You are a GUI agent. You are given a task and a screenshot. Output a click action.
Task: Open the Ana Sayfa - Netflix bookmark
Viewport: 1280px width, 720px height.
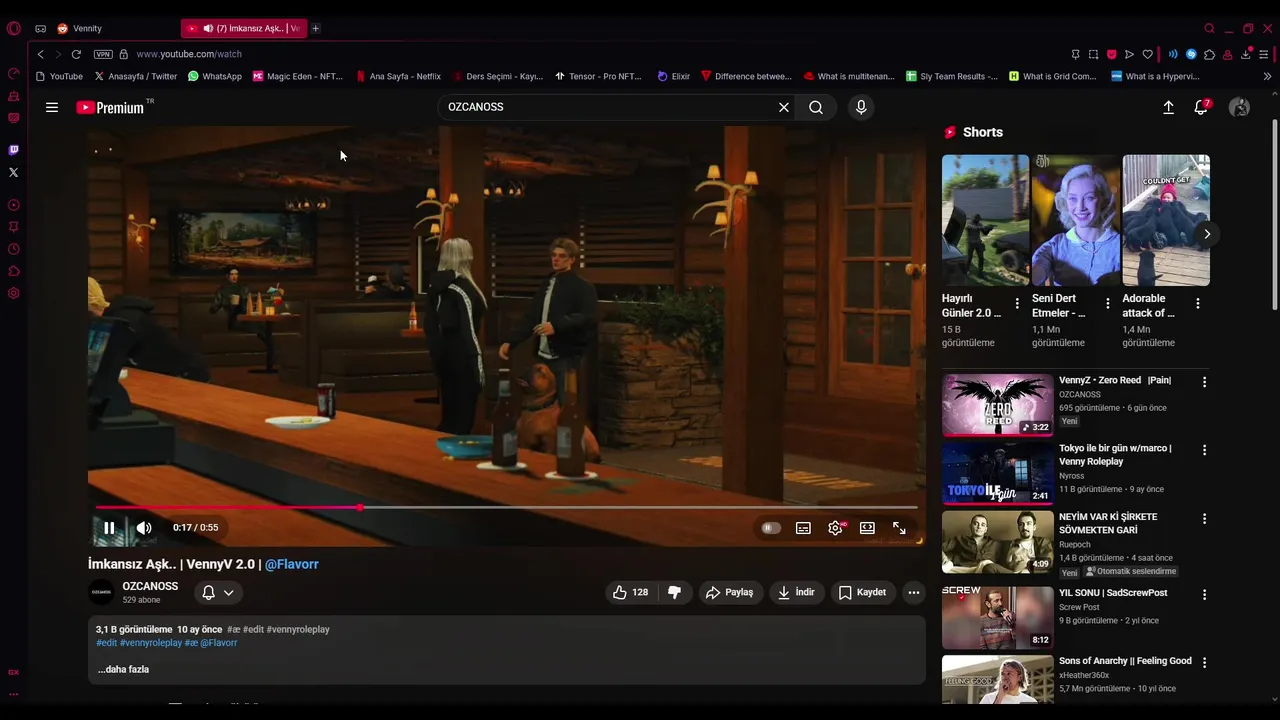tap(398, 76)
